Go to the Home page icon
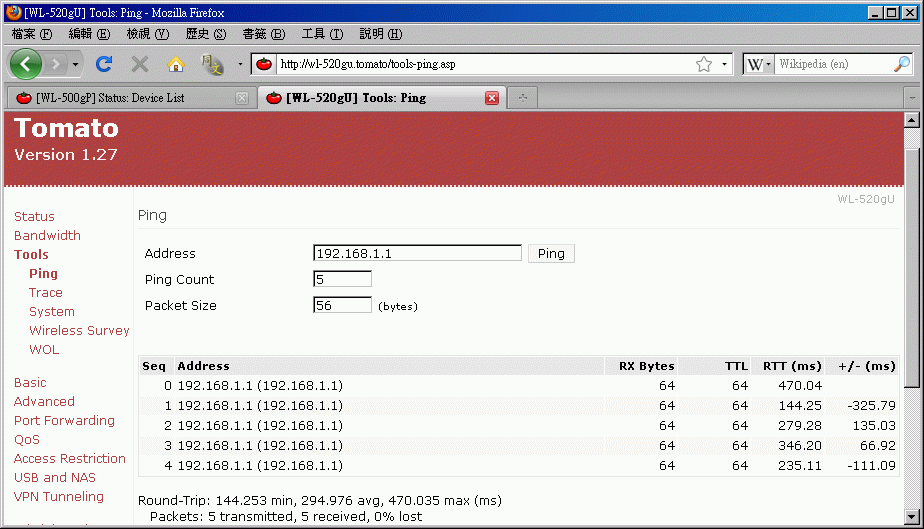The width and height of the screenshot is (924, 529). [176, 64]
